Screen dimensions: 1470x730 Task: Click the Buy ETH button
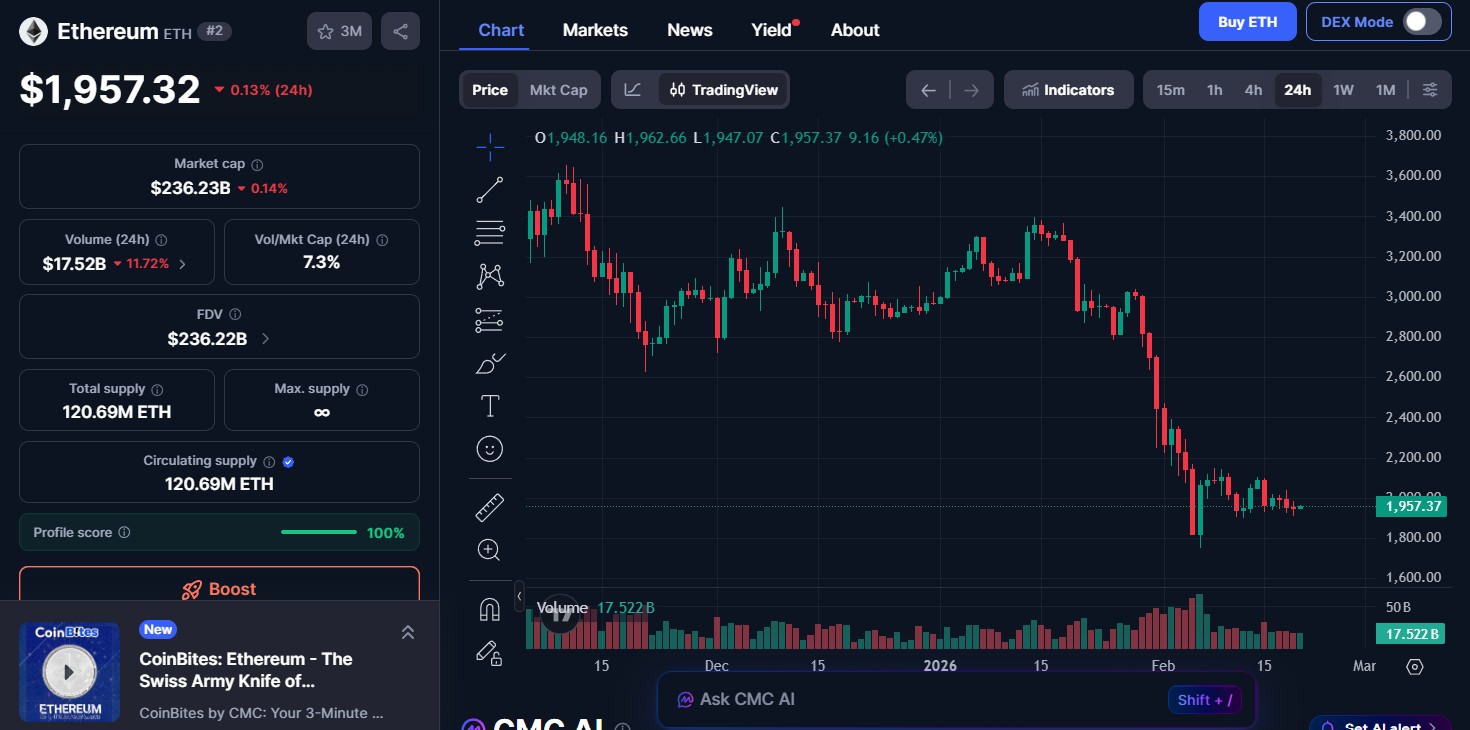point(1247,21)
